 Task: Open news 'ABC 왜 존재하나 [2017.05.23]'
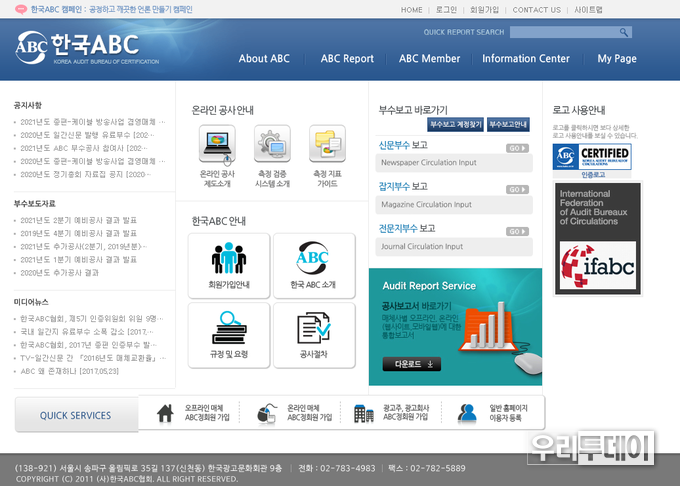[69, 371]
